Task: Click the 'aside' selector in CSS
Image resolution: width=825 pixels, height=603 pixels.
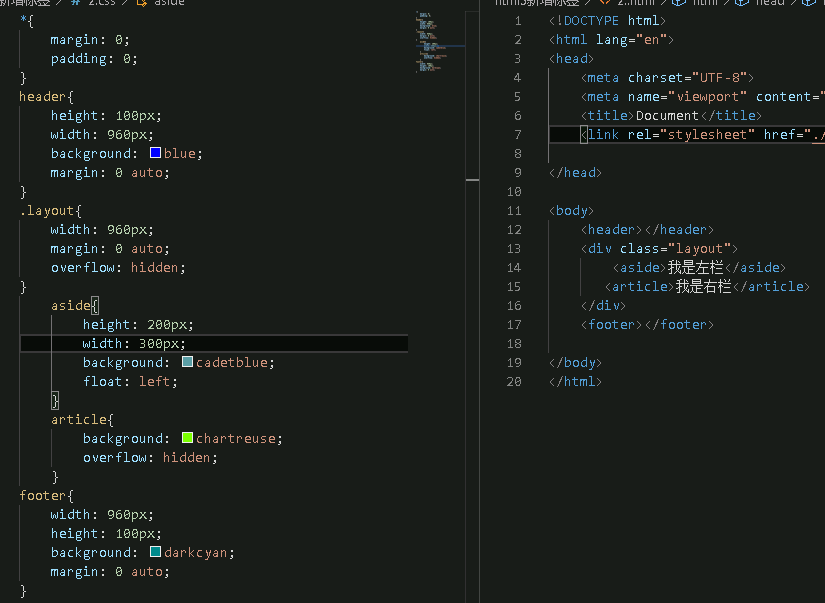Action: (x=71, y=305)
